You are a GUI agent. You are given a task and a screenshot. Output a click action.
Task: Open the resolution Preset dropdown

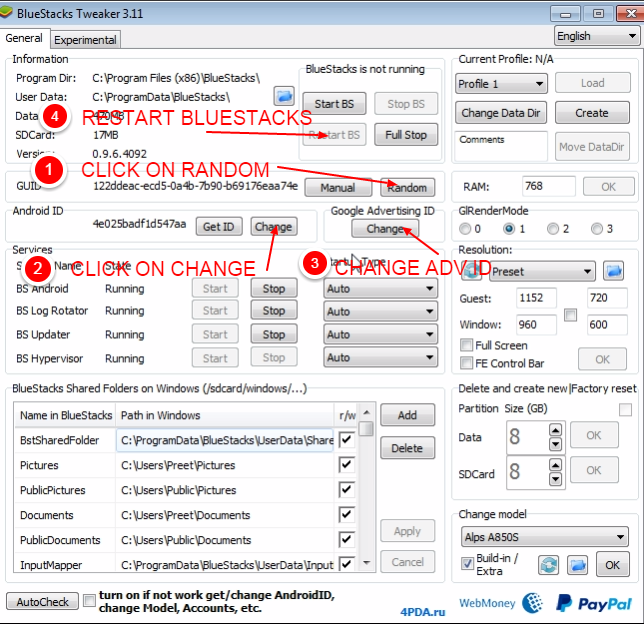(x=542, y=272)
